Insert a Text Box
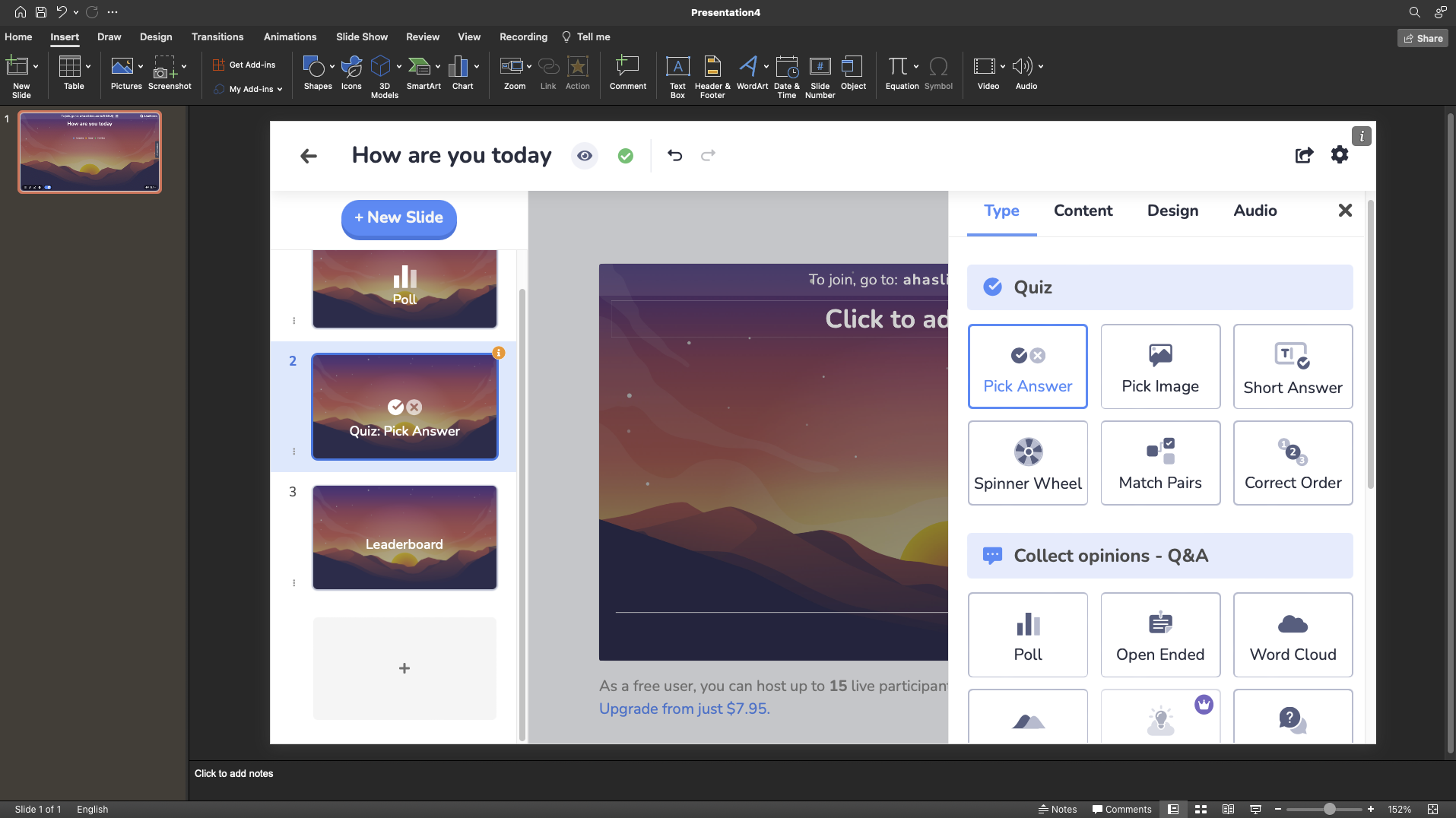 tap(676, 74)
